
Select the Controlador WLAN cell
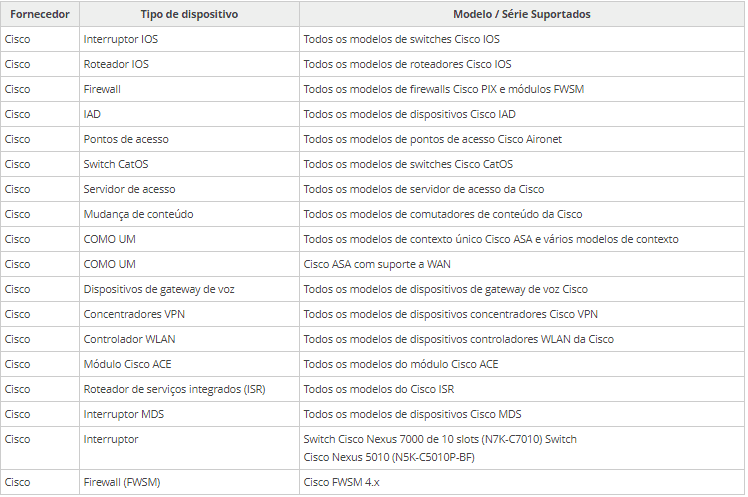[x=126, y=340]
